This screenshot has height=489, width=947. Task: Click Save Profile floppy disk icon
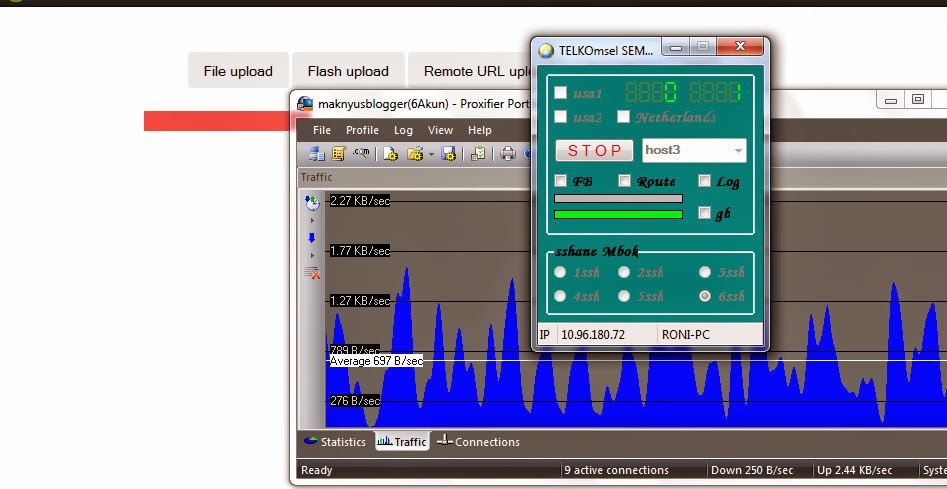449,154
